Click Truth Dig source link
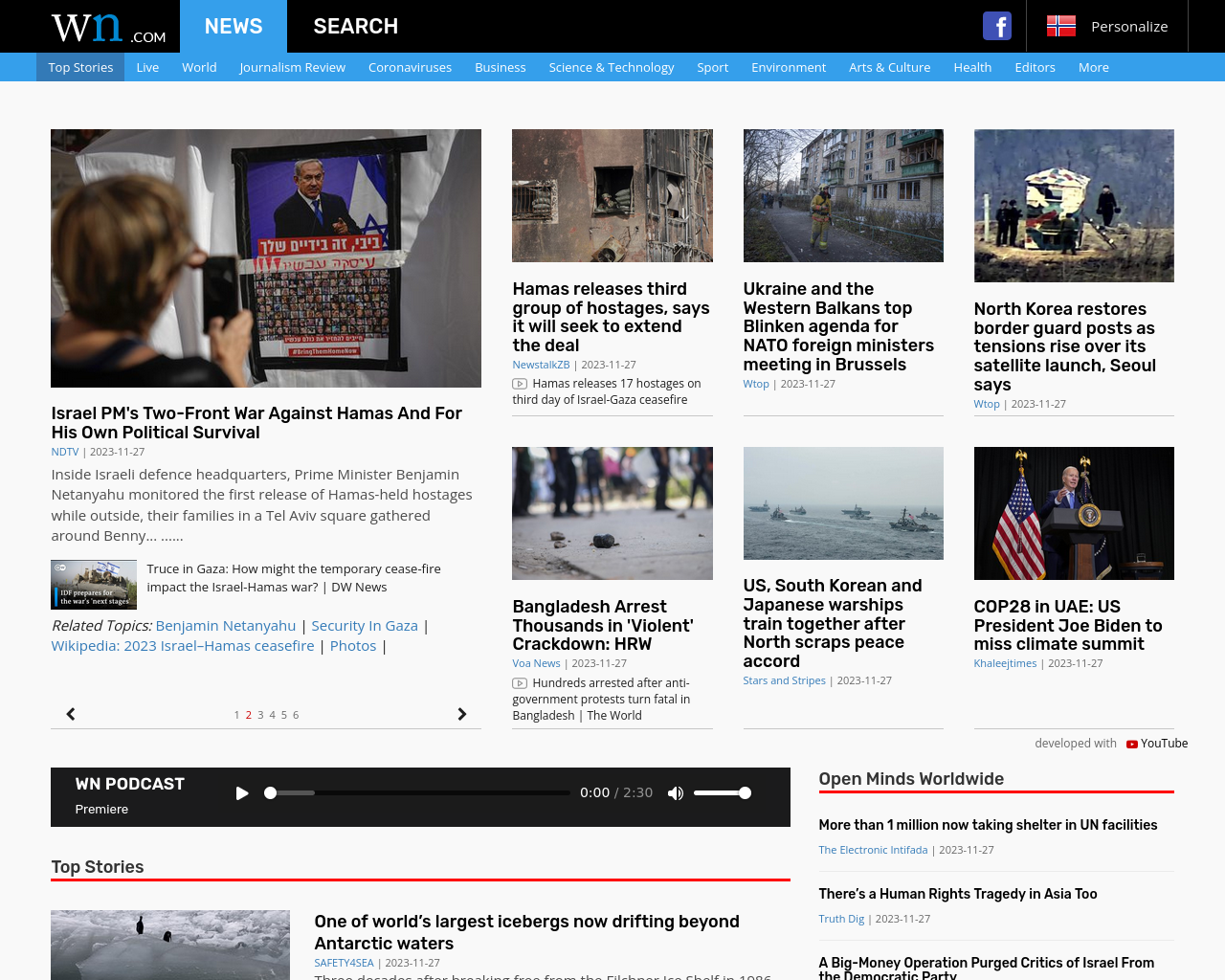Image resolution: width=1225 pixels, height=980 pixels. [x=841, y=919]
